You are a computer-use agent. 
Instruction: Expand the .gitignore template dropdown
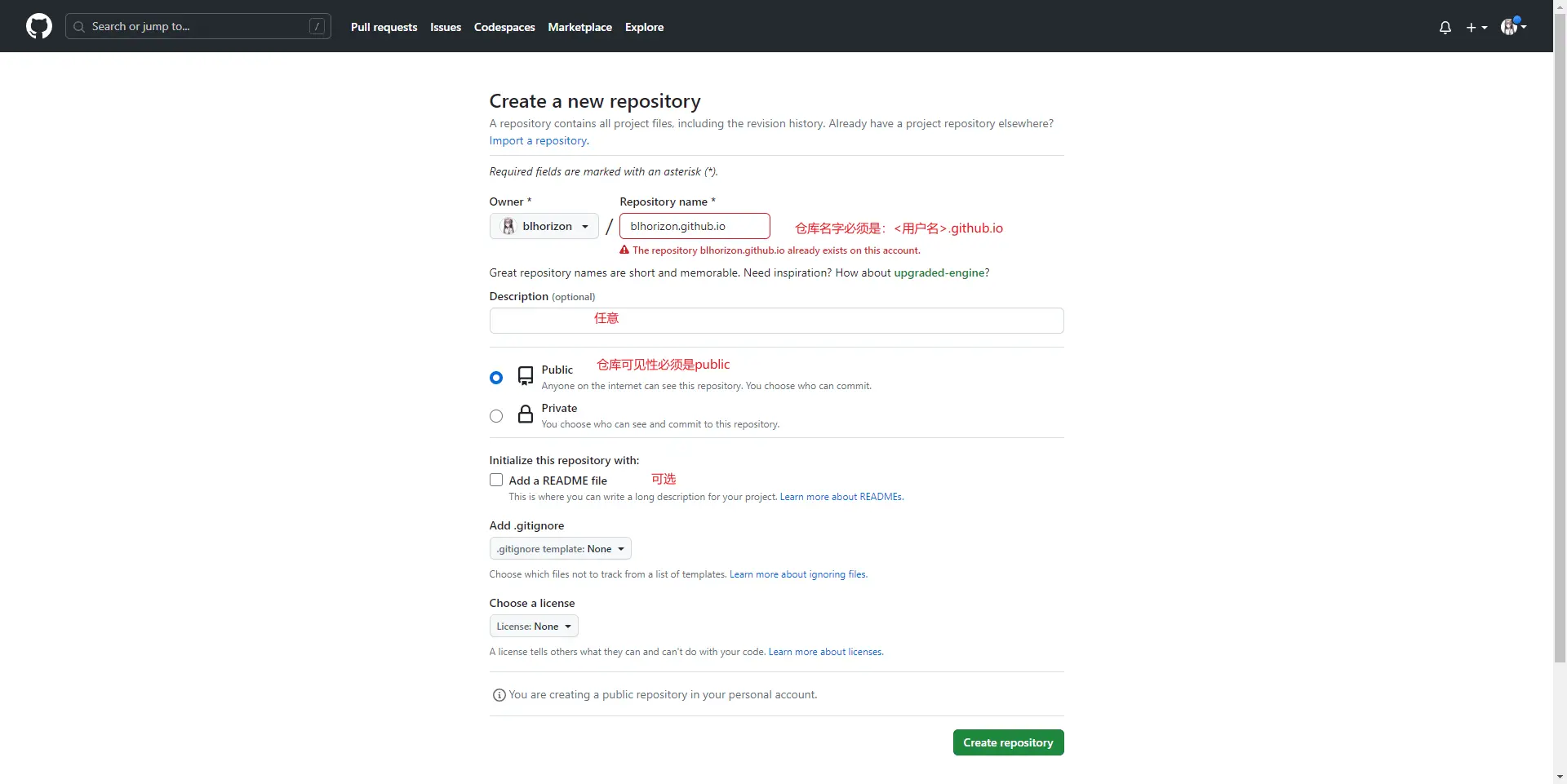[x=560, y=548]
